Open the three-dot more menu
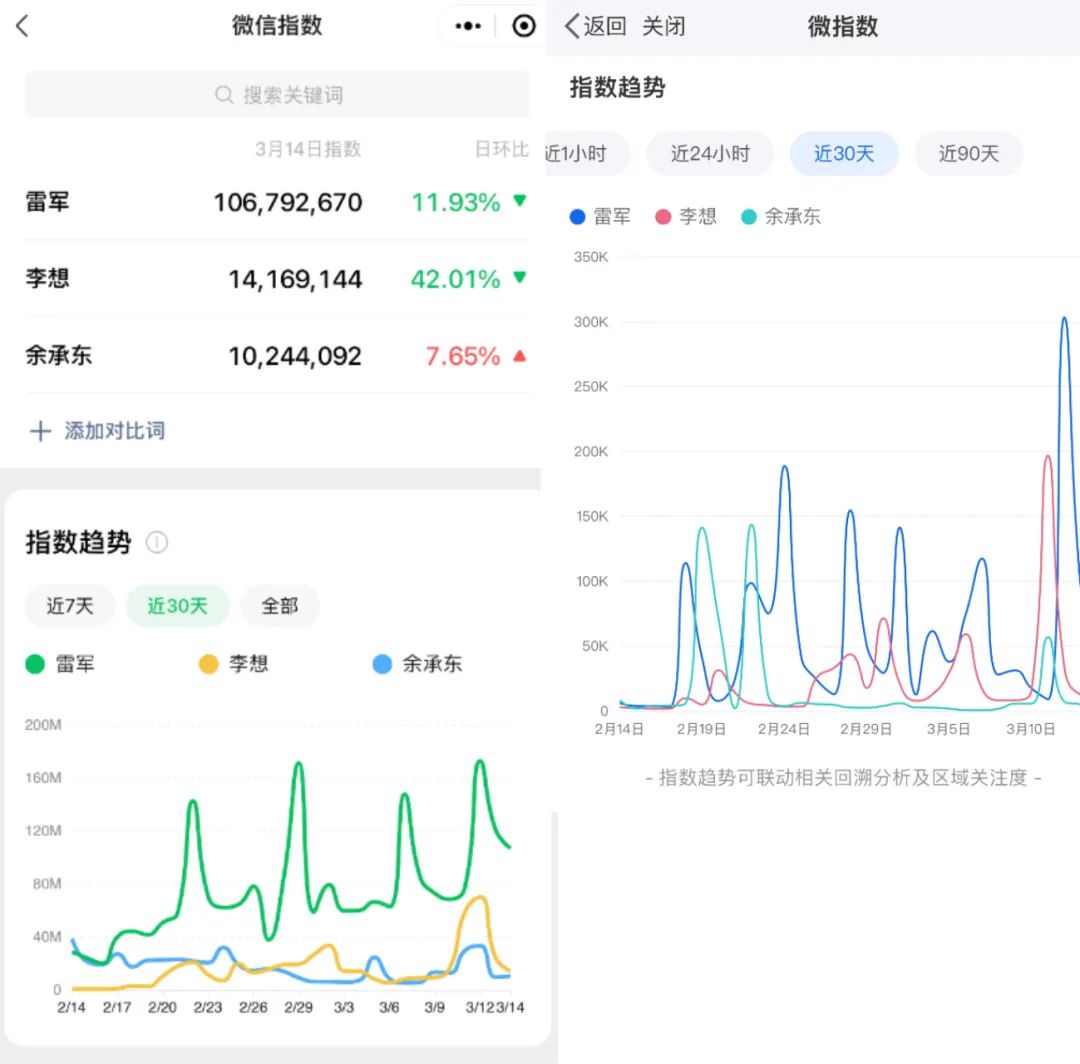The image size is (1080, 1064). (x=468, y=26)
